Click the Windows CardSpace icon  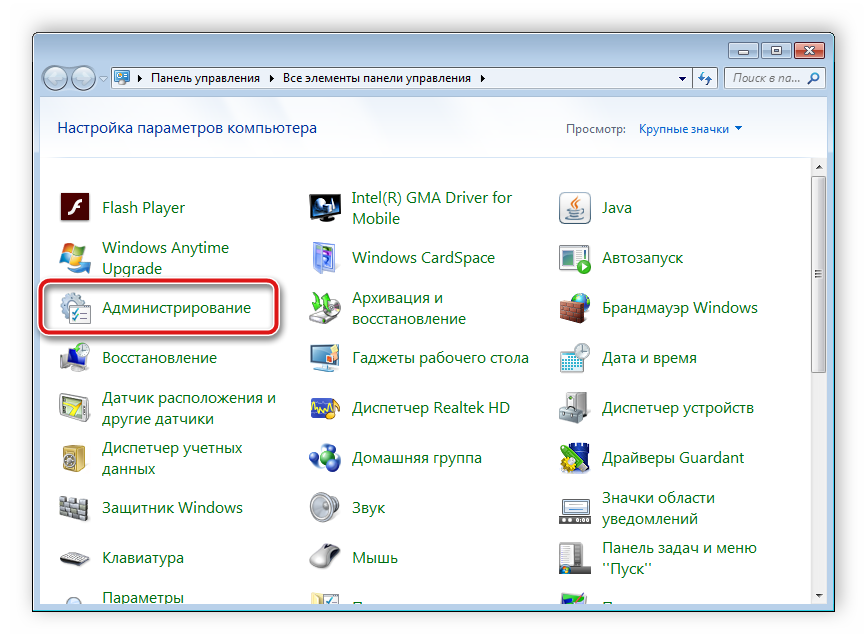(323, 258)
